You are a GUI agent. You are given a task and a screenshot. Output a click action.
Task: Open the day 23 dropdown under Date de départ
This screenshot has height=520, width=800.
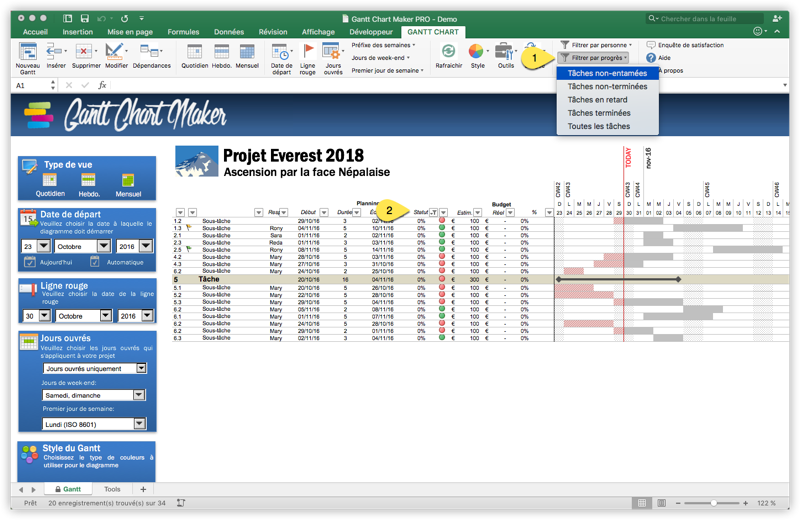tap(44, 246)
